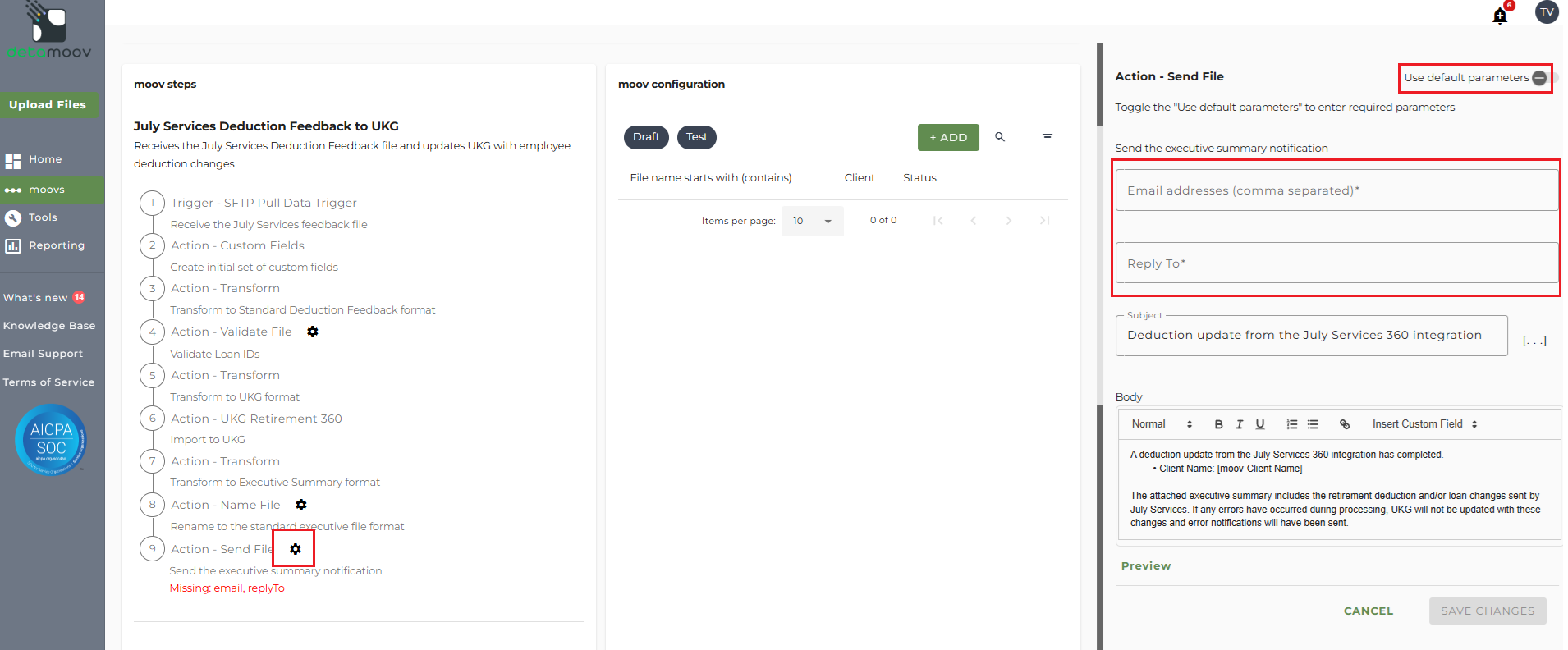Filter by the Test chip
The image size is (1568, 650).
click(697, 137)
